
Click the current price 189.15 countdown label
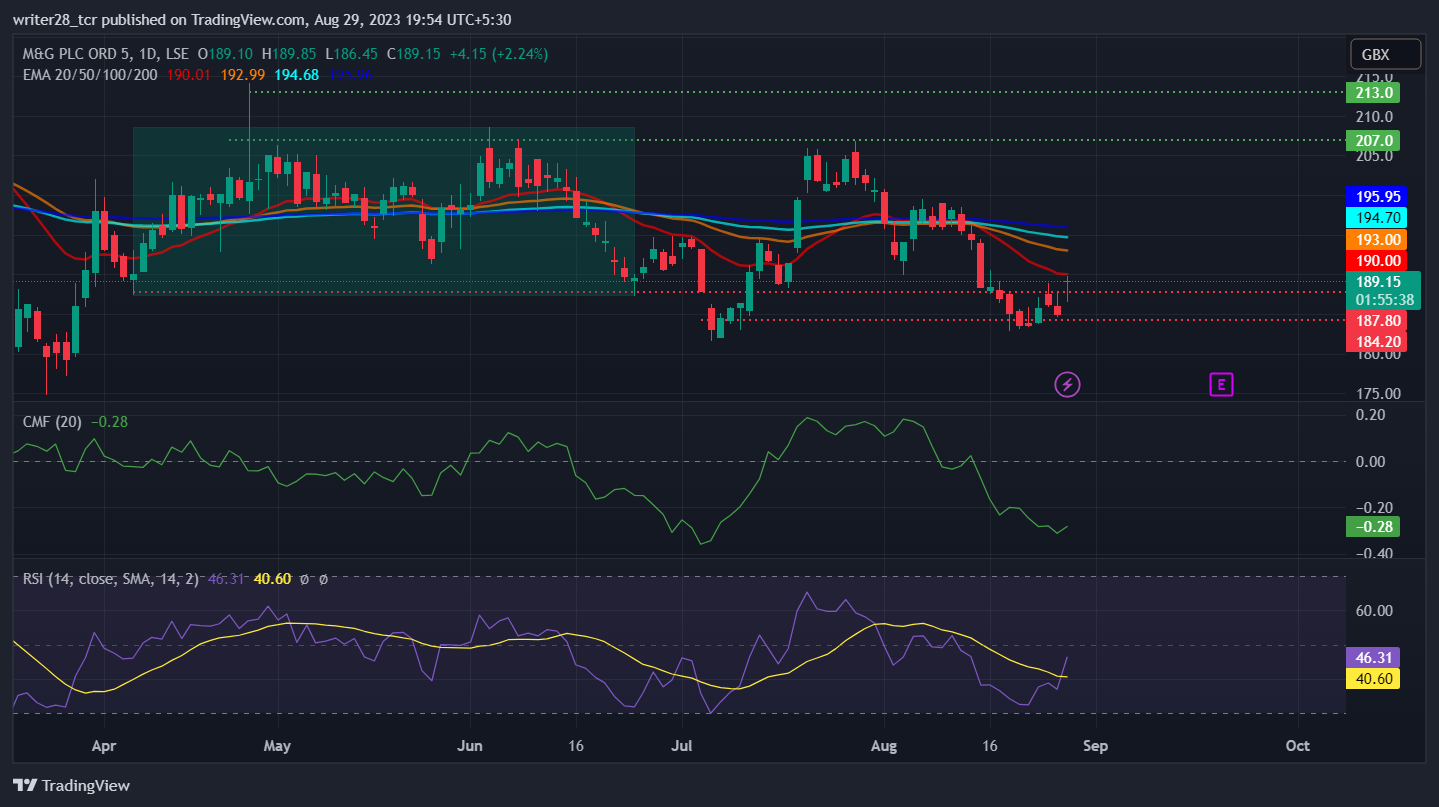tap(1383, 290)
